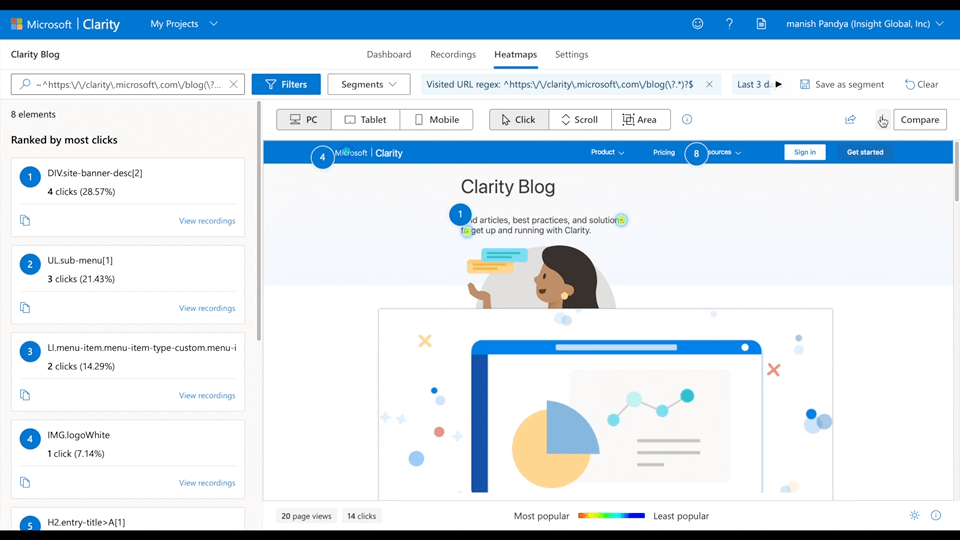This screenshot has height=540, width=960.
Task: Click the popularity color gradient legend
Action: pyautogui.click(x=611, y=516)
